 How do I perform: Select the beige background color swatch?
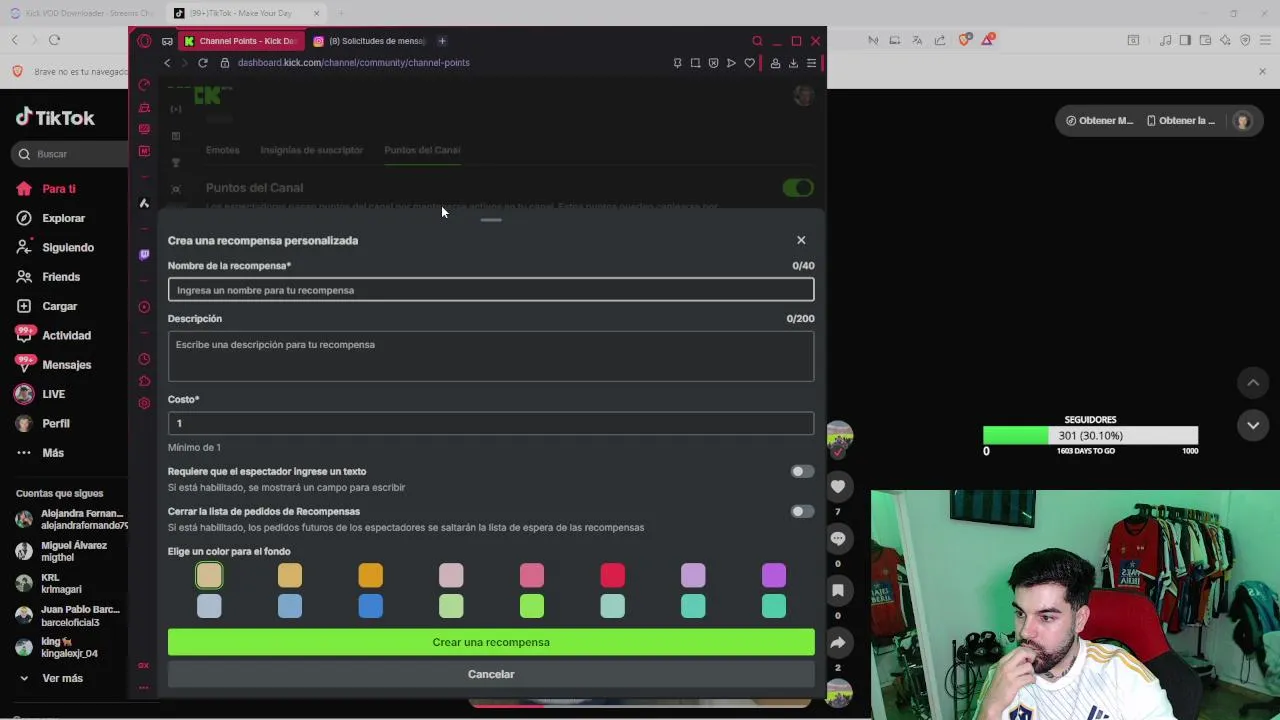(209, 575)
